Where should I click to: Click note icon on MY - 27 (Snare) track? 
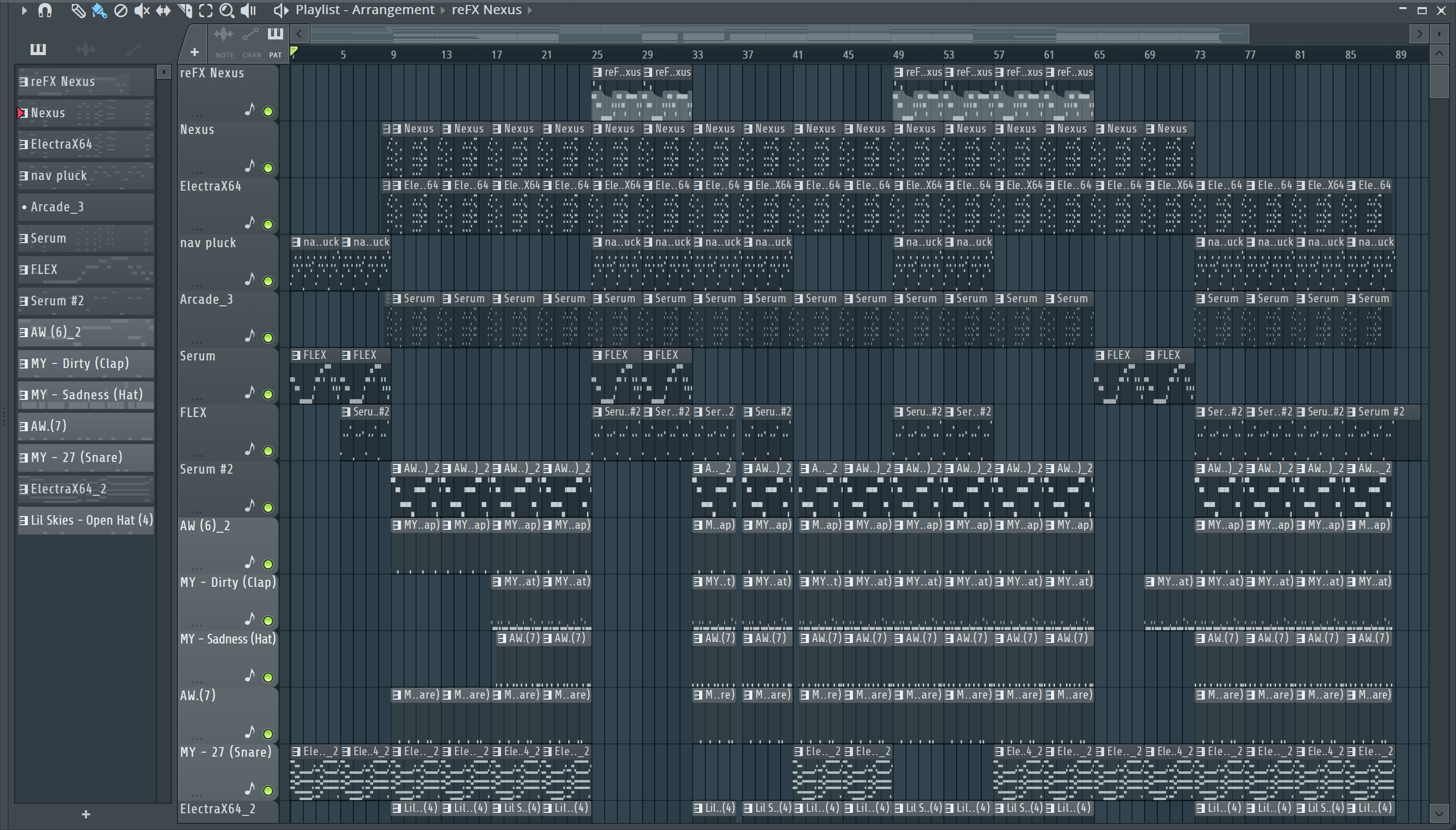(x=250, y=789)
